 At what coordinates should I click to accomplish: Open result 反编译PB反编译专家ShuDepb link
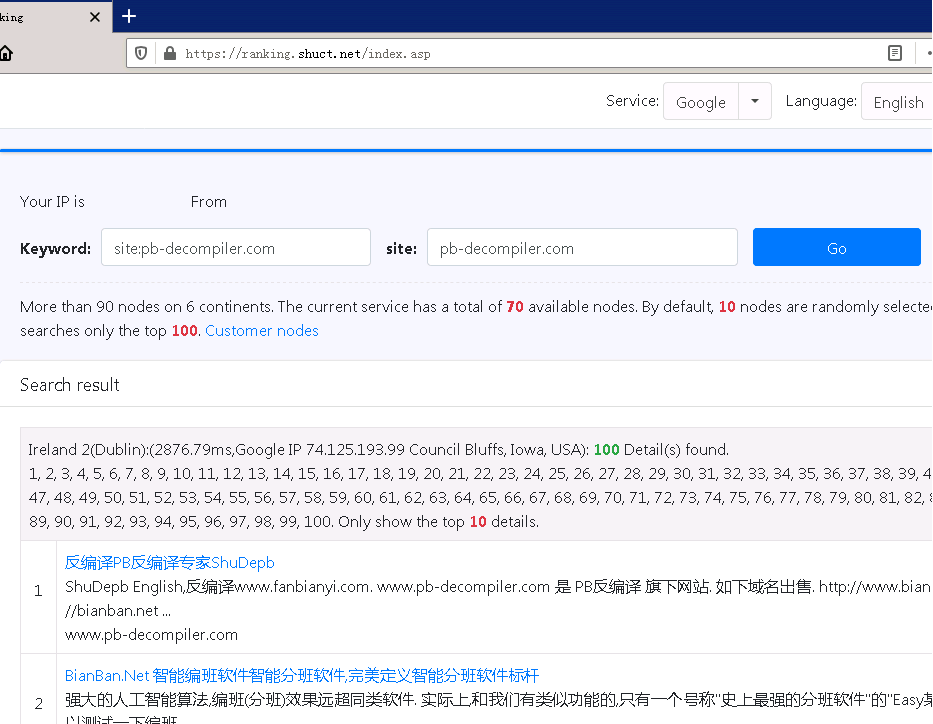pyautogui.click(x=170, y=563)
